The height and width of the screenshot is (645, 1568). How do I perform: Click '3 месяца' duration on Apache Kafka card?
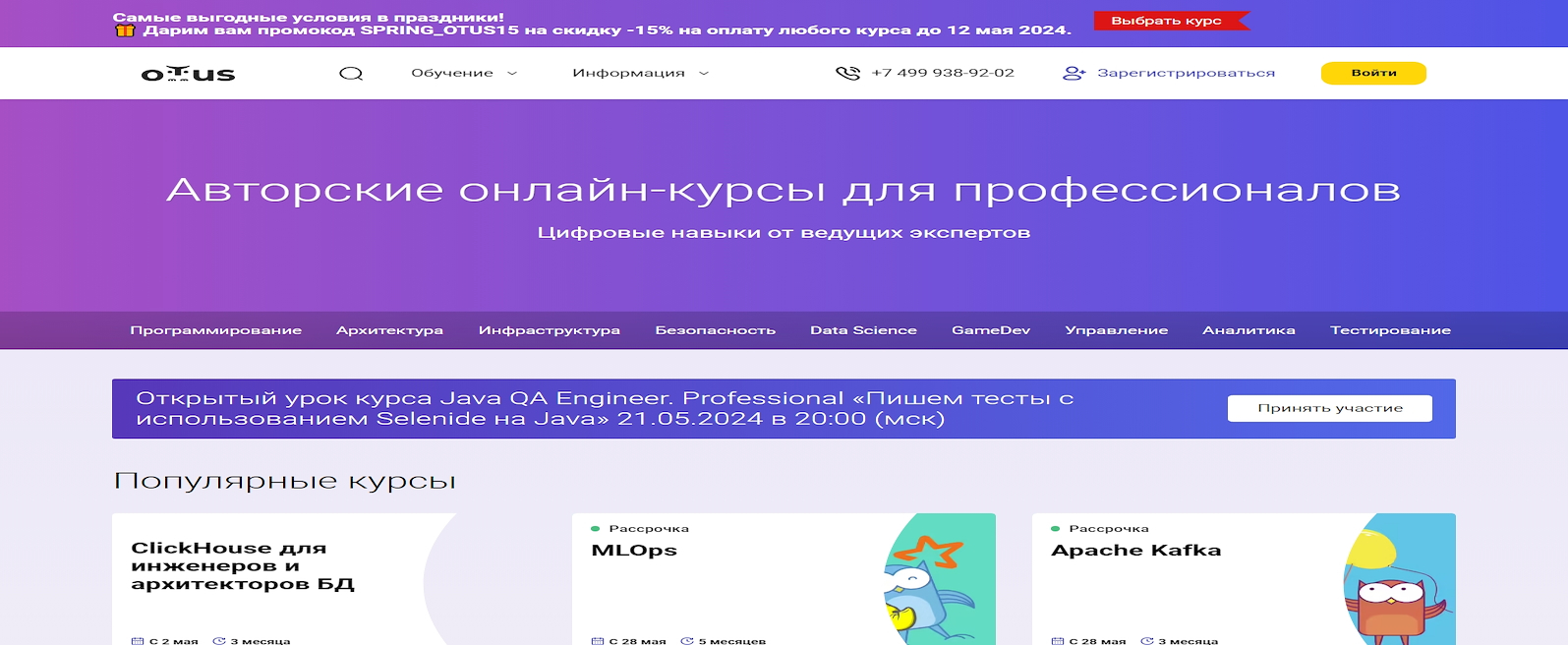(1189, 641)
